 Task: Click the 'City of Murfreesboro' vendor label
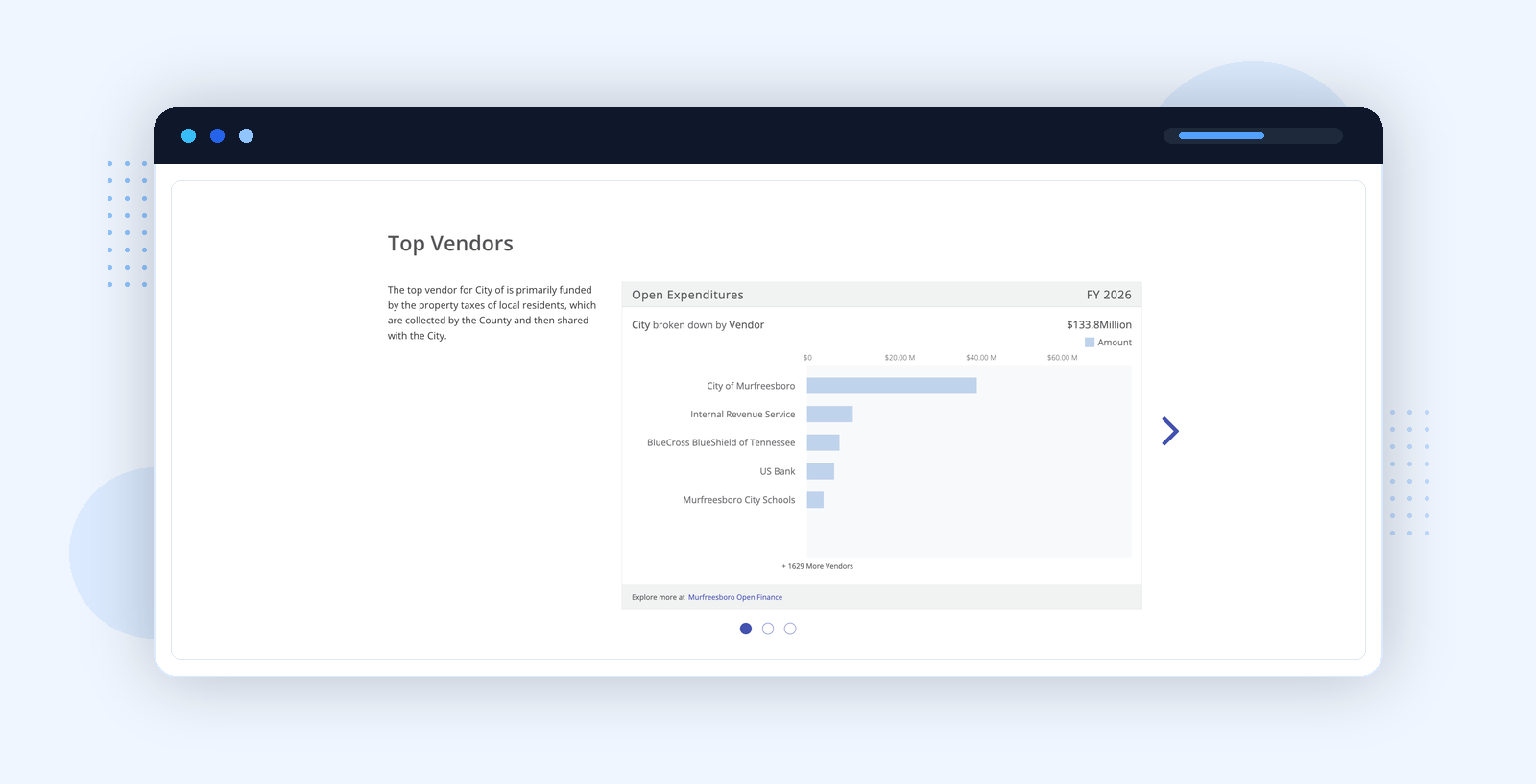point(751,386)
